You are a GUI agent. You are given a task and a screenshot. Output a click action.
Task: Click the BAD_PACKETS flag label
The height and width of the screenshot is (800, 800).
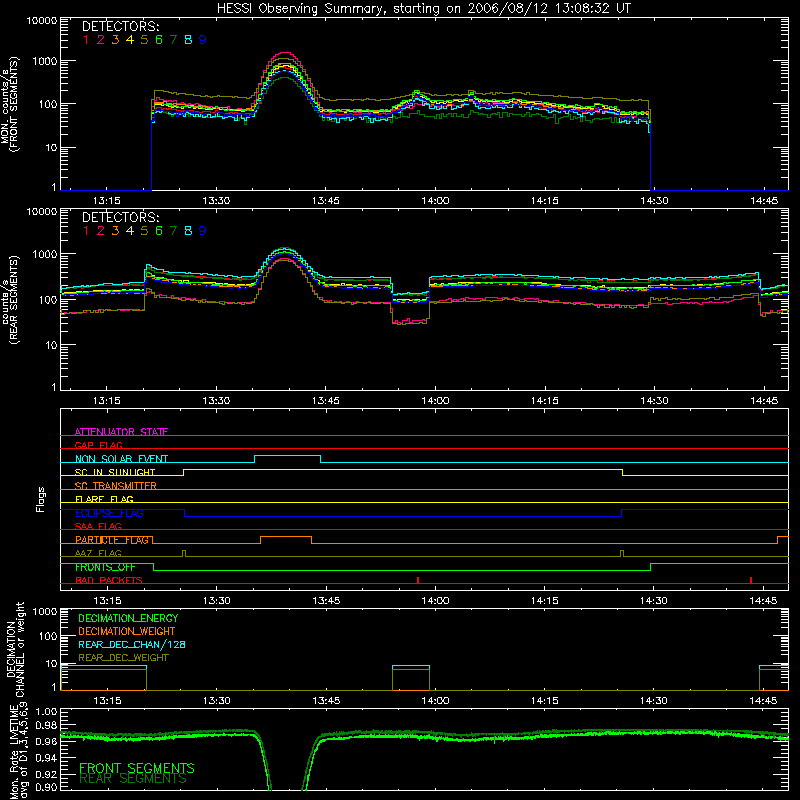109,580
